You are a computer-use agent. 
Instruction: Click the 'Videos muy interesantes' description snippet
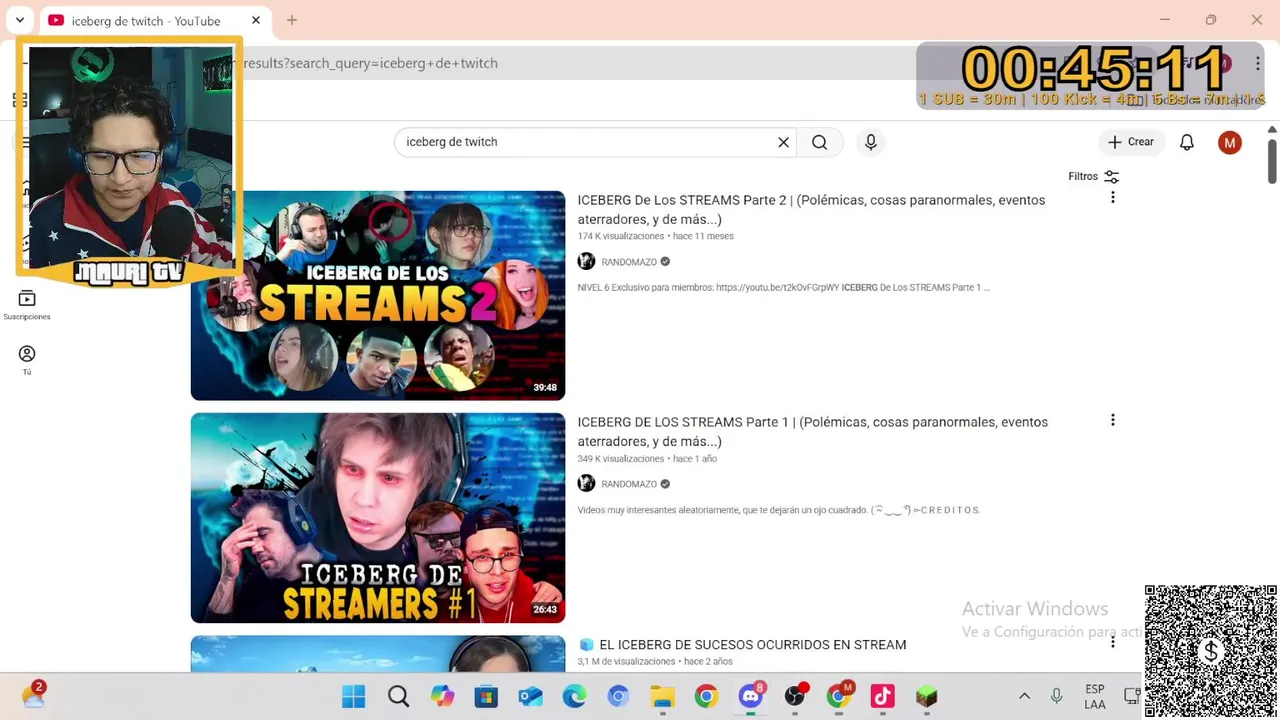coord(778,510)
